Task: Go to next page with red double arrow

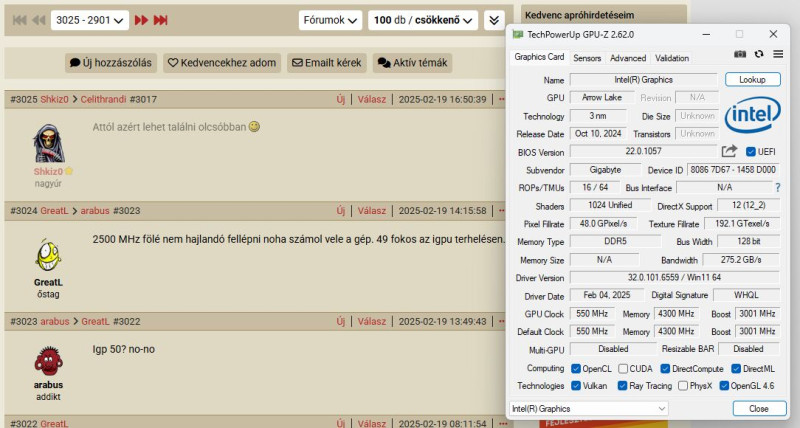Action: (141, 20)
